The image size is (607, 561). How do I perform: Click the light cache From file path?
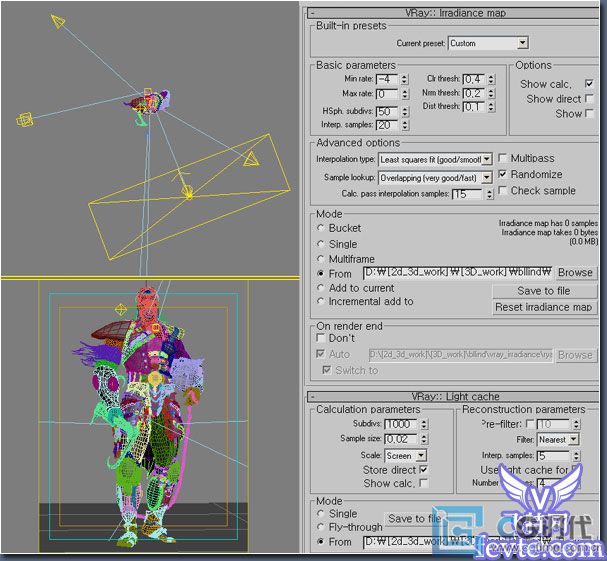pyautogui.click(x=458, y=542)
